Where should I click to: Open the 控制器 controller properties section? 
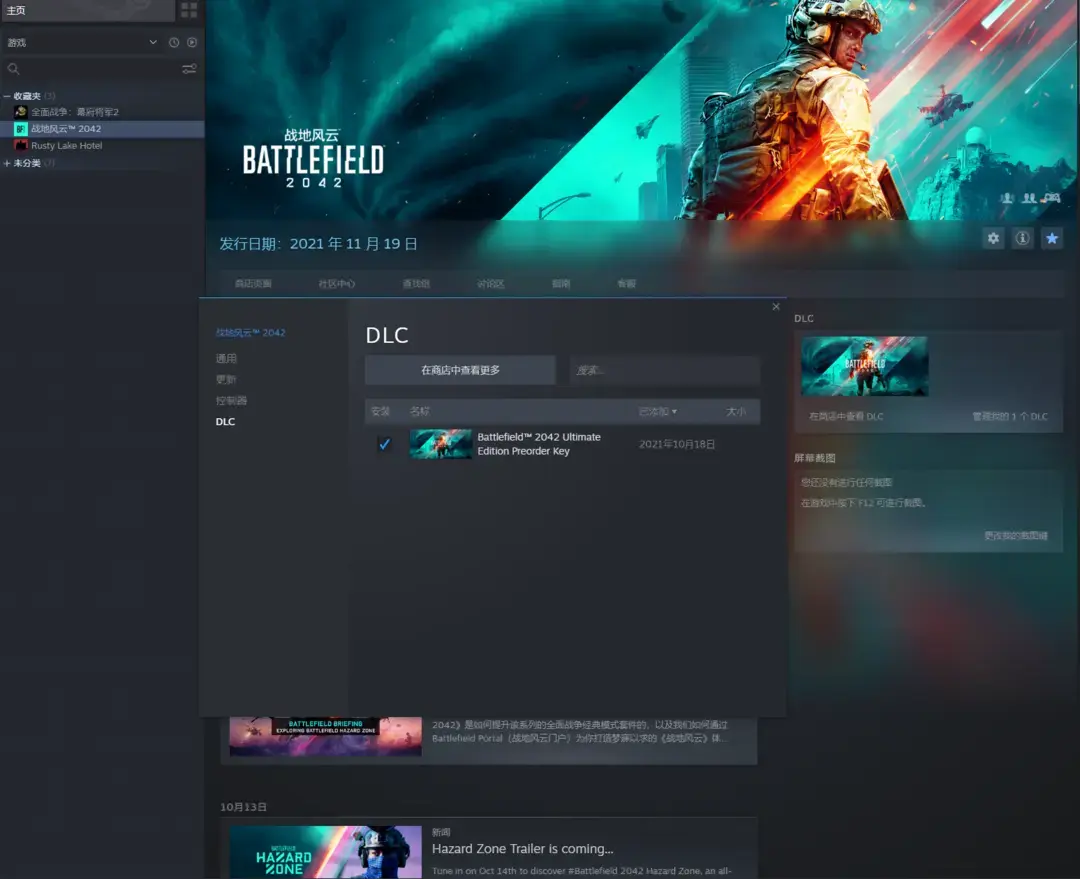[231, 400]
